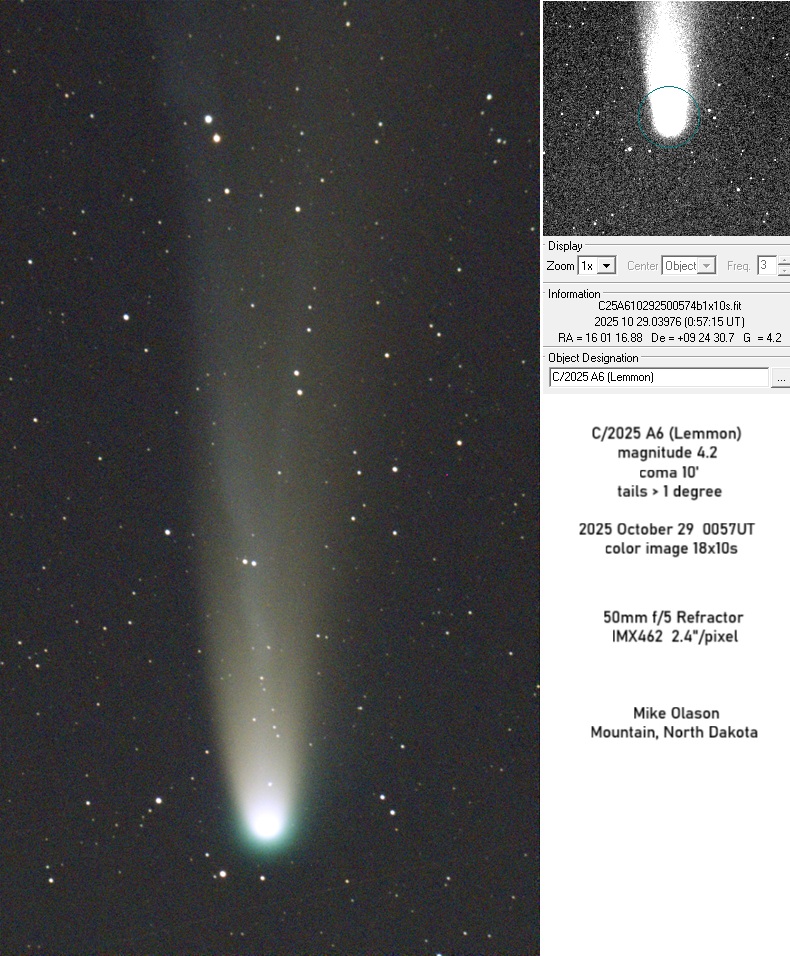
Task: Click the Mike Olason credit text
Action: pyautogui.click(x=674, y=714)
